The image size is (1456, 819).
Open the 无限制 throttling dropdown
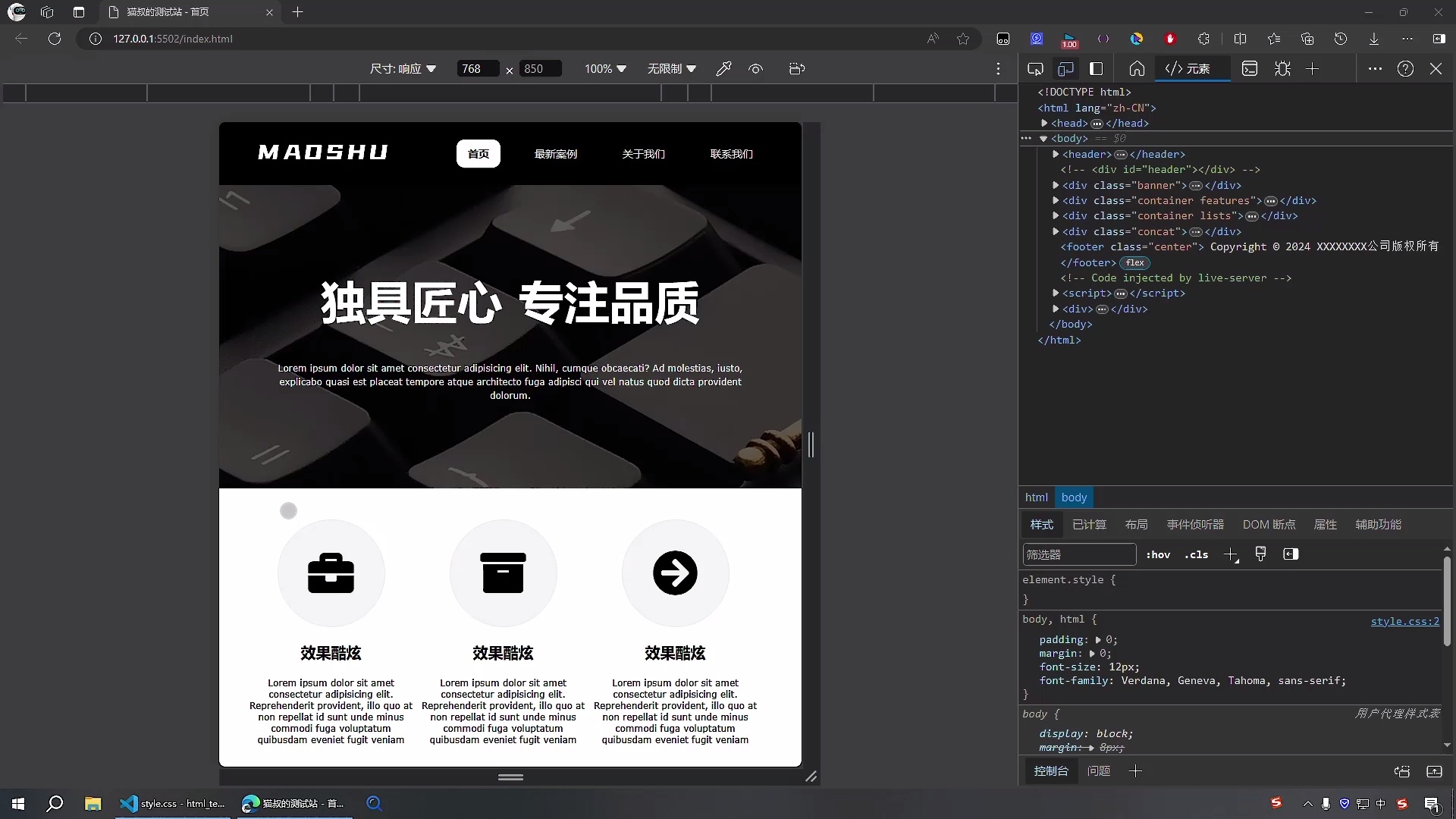click(672, 68)
